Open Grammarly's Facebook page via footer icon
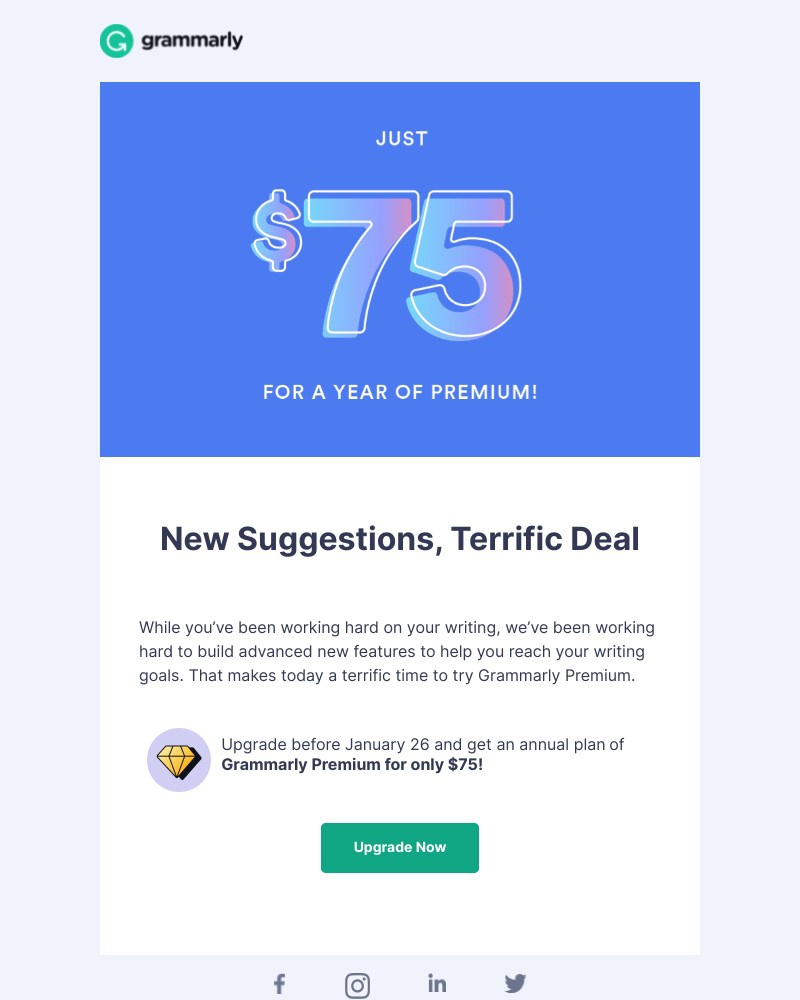800x1000 pixels. (x=279, y=983)
